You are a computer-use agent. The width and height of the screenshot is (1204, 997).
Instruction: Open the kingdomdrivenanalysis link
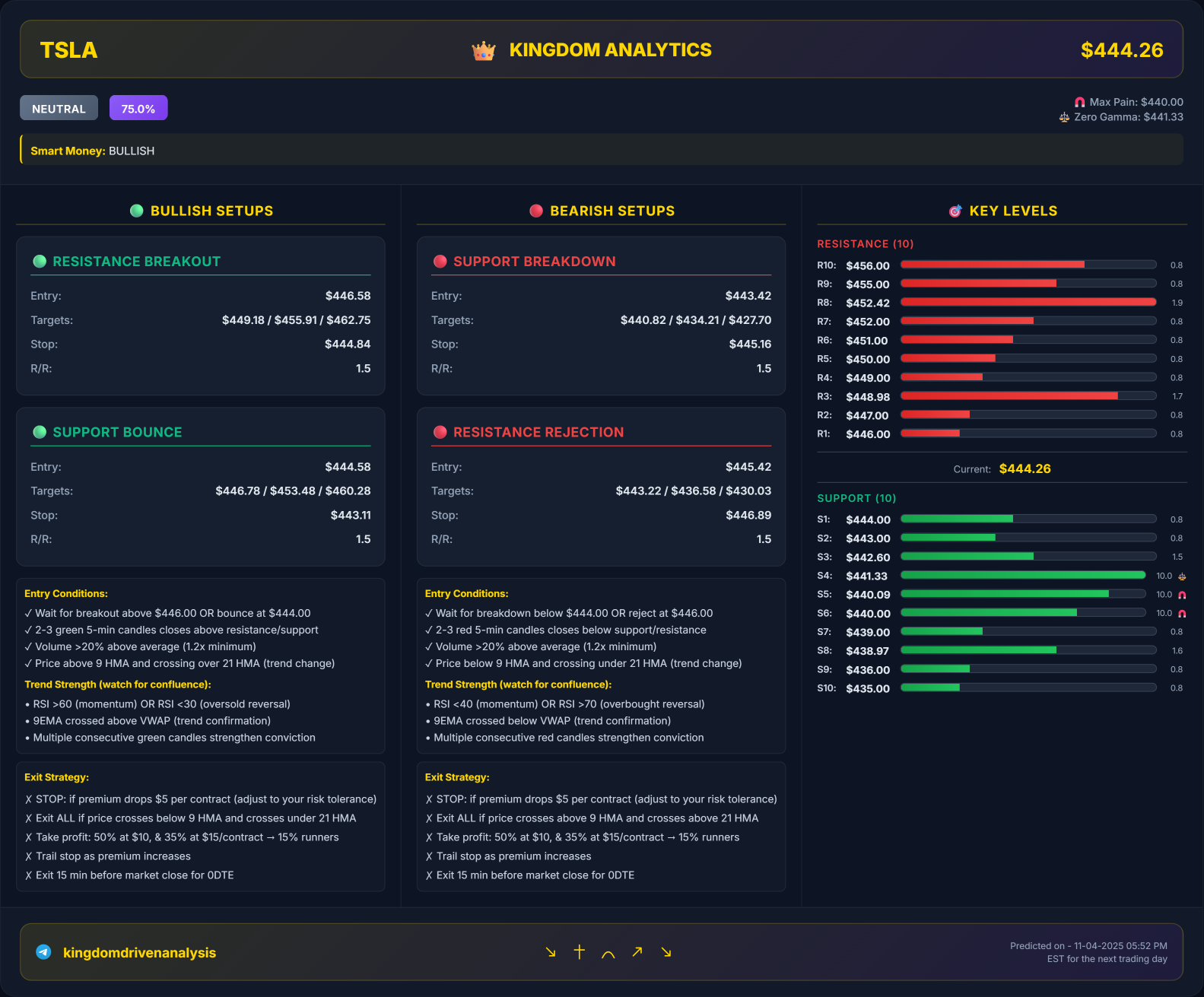pos(139,952)
